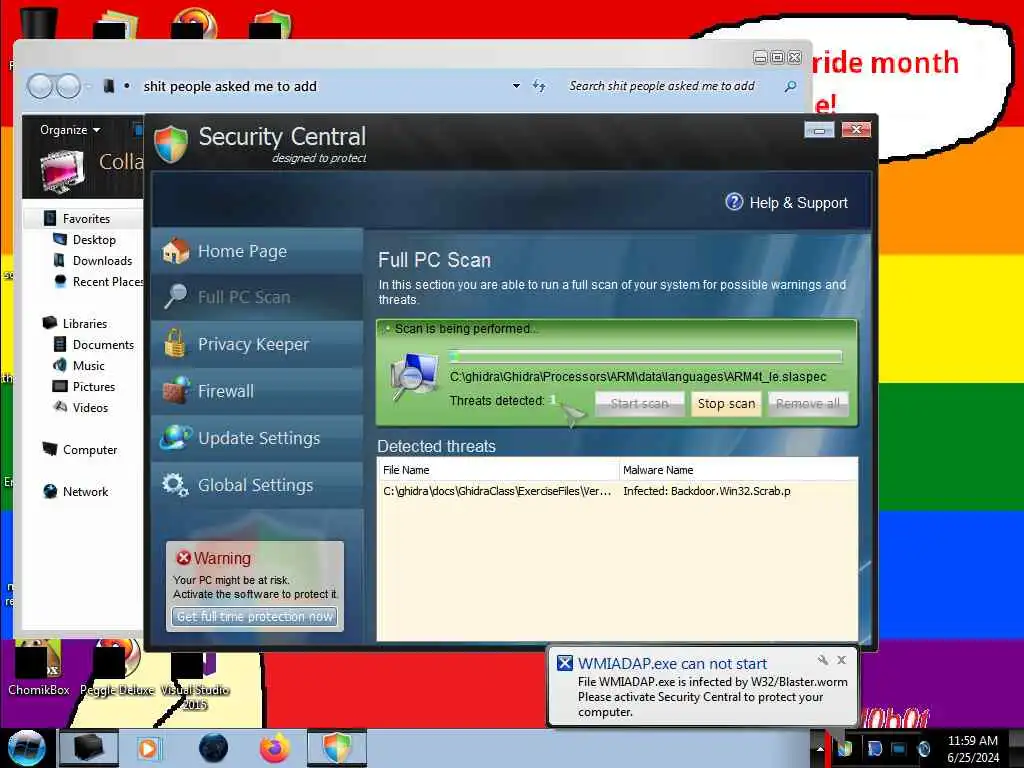The image size is (1024, 768).
Task: Select Downloads in Explorer Favorites
Action: (103, 261)
